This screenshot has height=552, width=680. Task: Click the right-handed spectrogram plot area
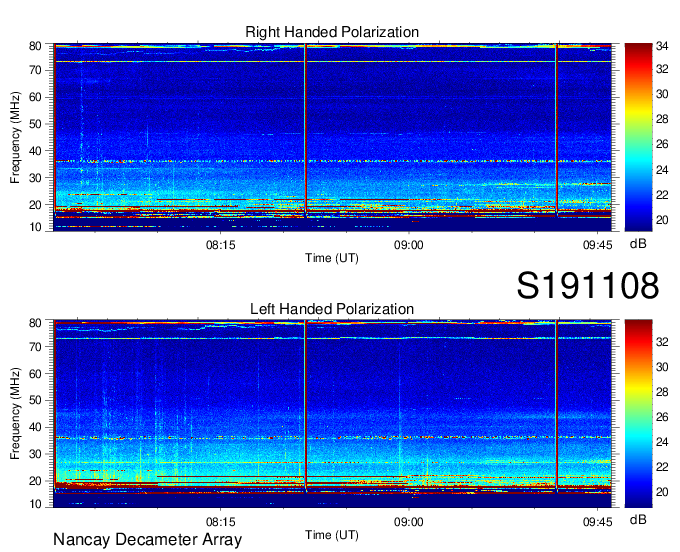click(333, 137)
